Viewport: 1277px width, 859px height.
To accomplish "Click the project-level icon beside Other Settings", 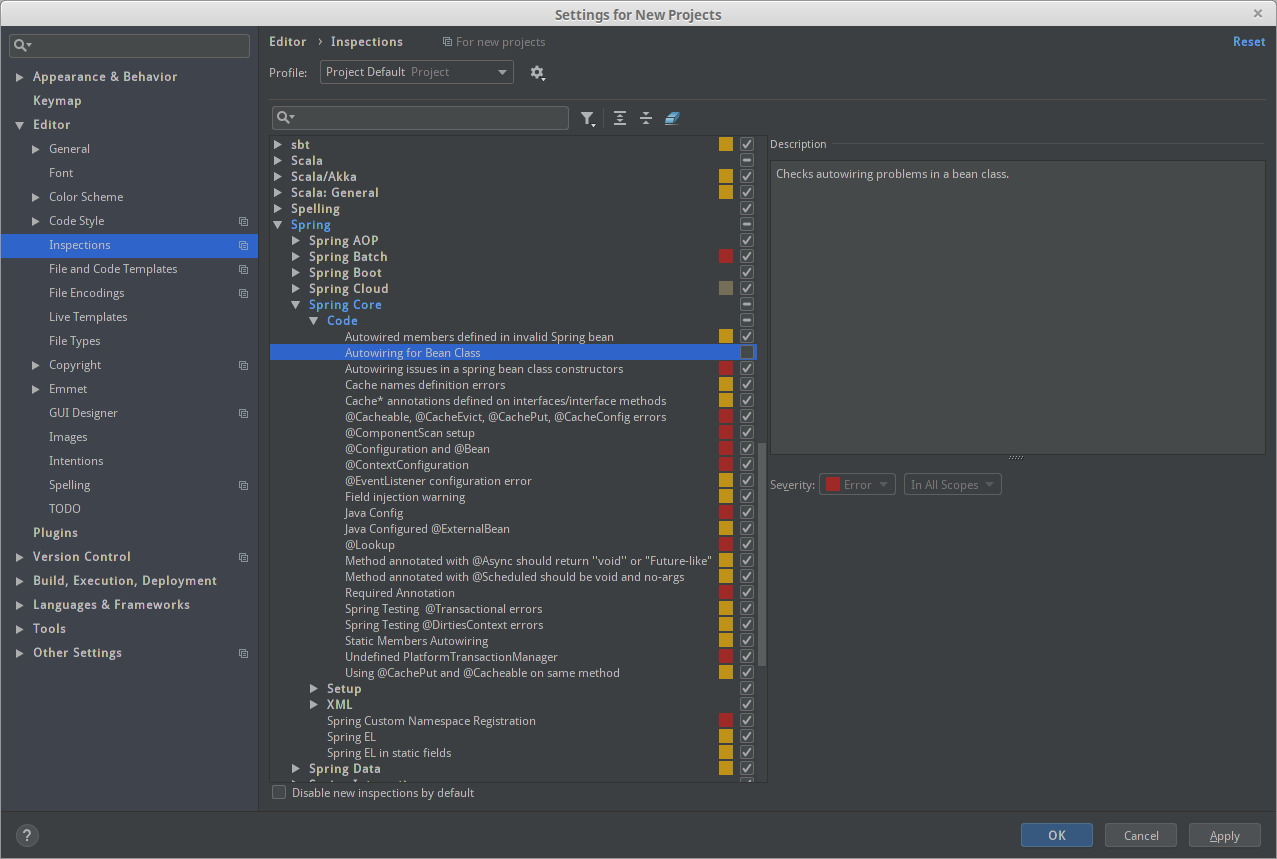I will click(243, 653).
